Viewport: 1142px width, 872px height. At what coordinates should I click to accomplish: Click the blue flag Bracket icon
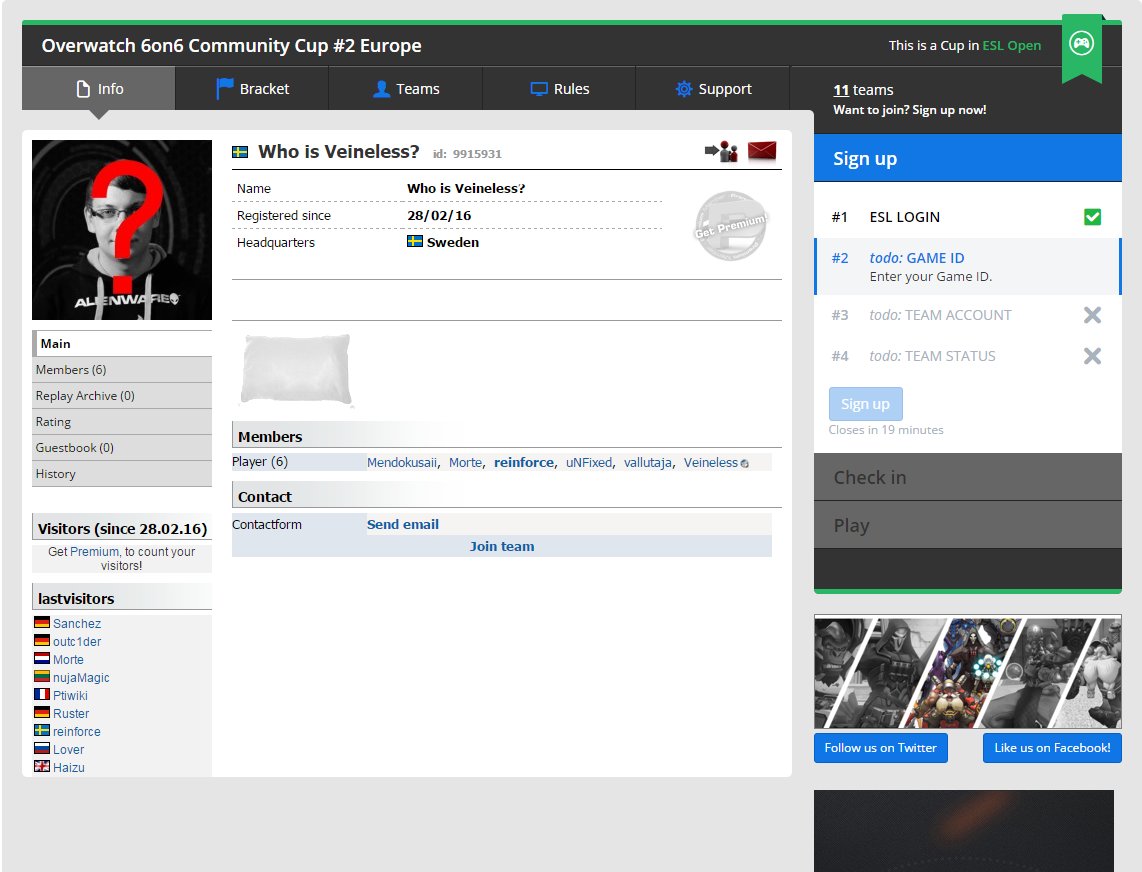click(224, 88)
